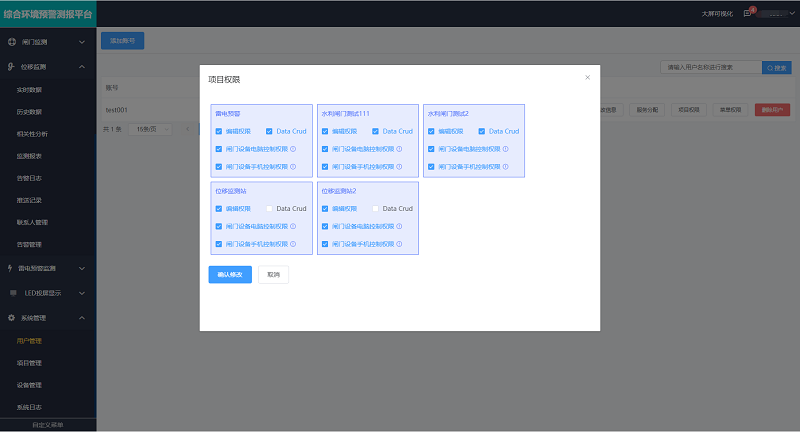Check Data Crud under 位移监测站2
The height and width of the screenshot is (432, 800).
click(376, 209)
